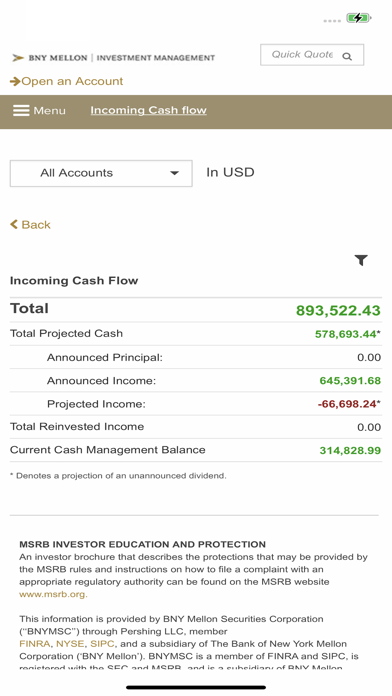The width and height of the screenshot is (392, 696).
Task: Tap the home indicator bar
Action: [x=196, y=688]
